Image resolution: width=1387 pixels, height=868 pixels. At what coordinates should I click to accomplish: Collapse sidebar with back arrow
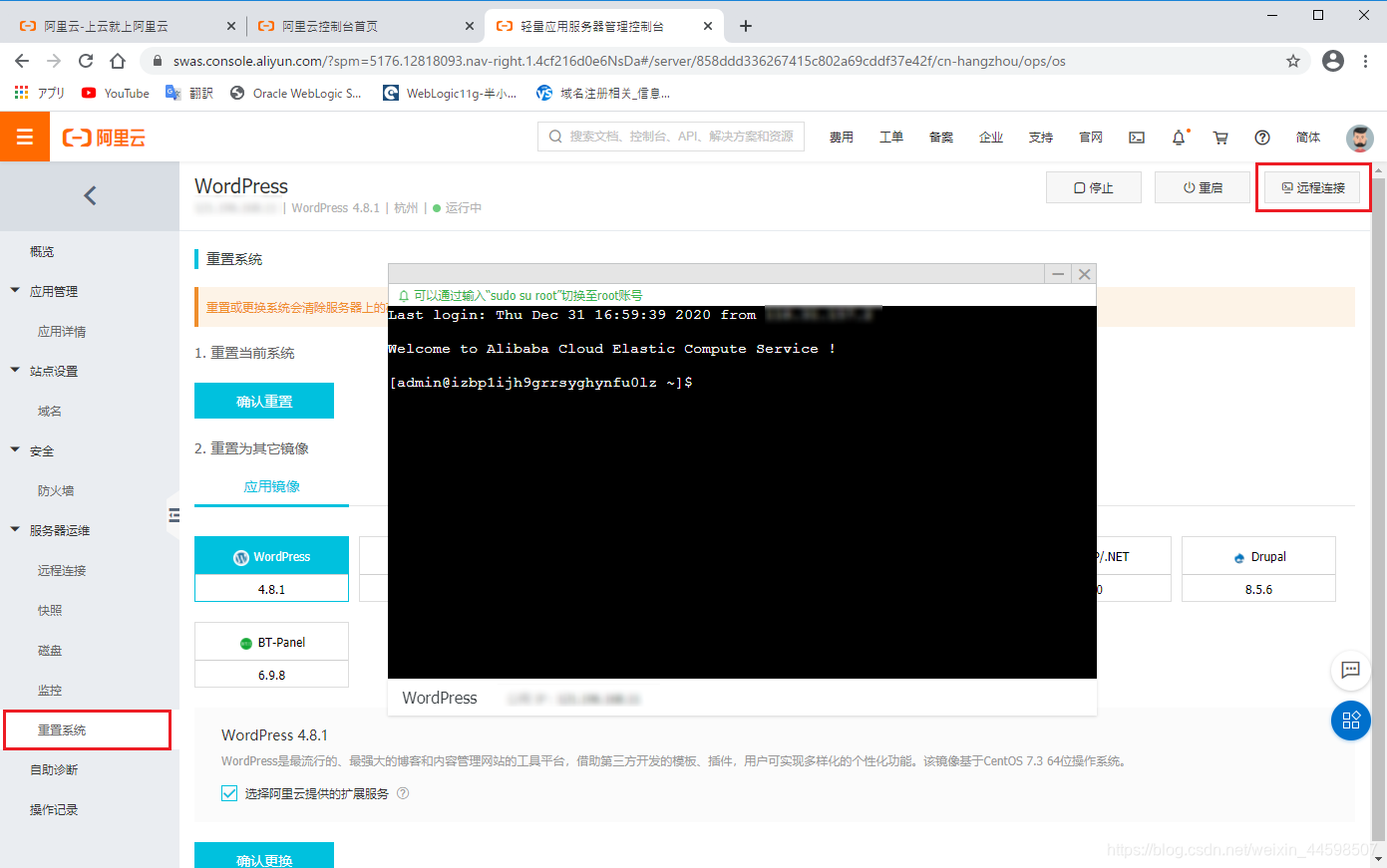tap(90, 195)
